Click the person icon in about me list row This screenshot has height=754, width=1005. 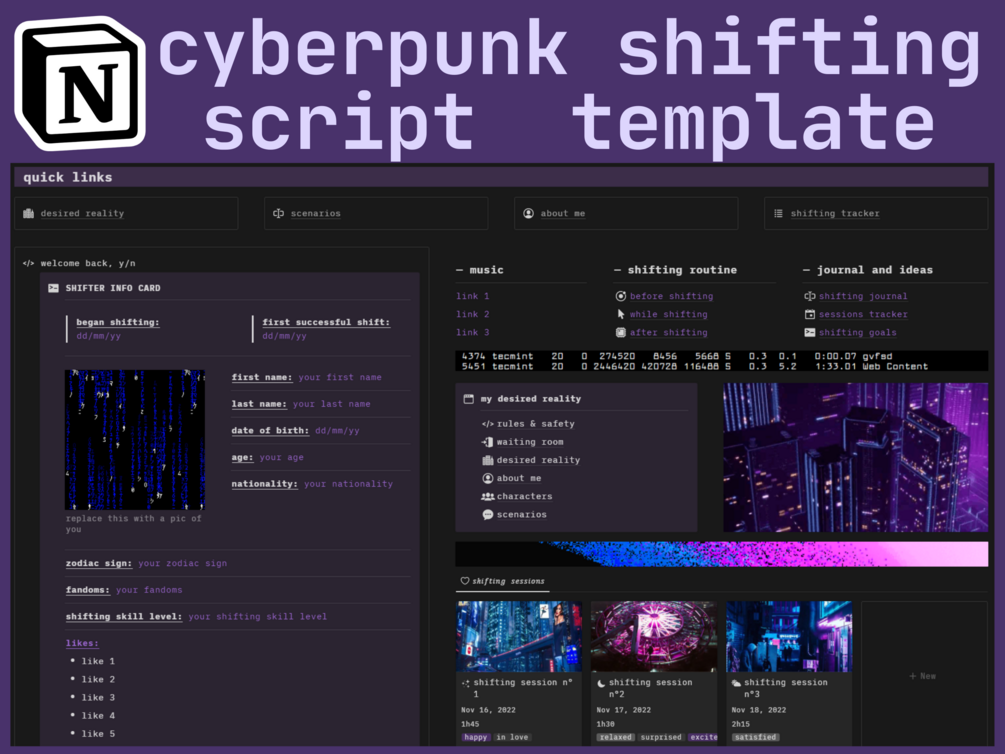coord(488,478)
